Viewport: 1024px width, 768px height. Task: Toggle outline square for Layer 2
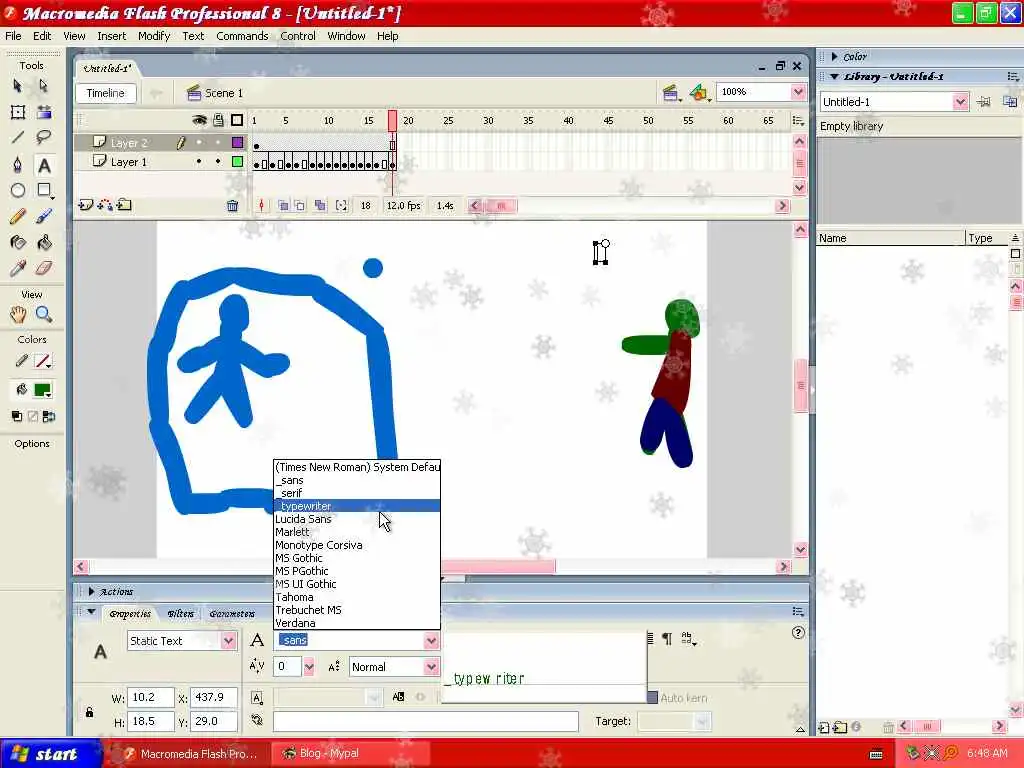[x=238, y=142]
